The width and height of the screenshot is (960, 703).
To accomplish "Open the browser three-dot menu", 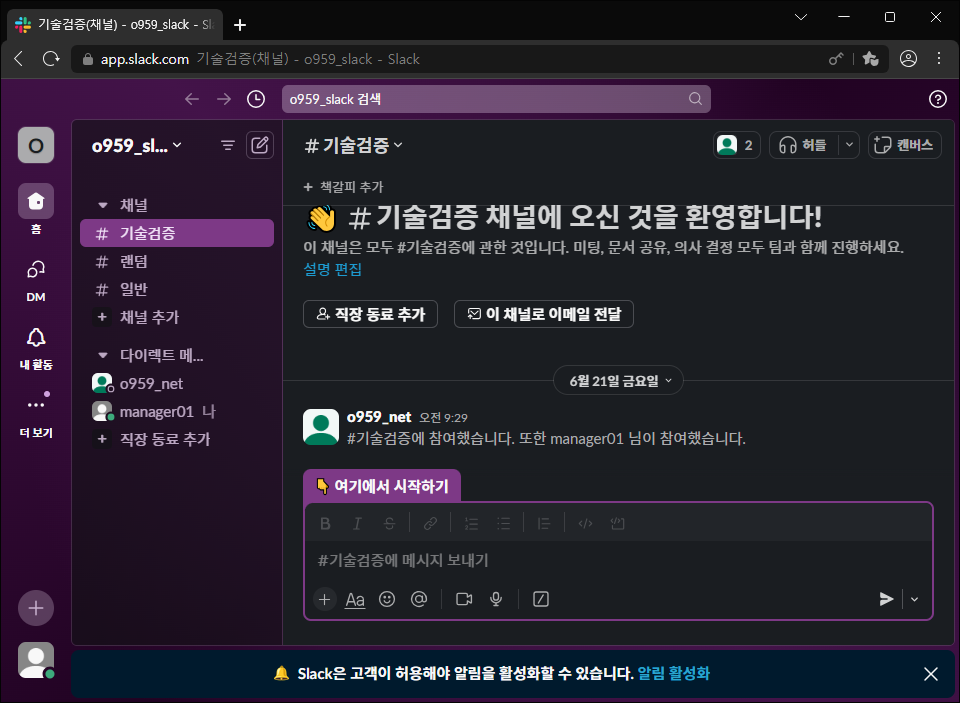I will [x=939, y=59].
